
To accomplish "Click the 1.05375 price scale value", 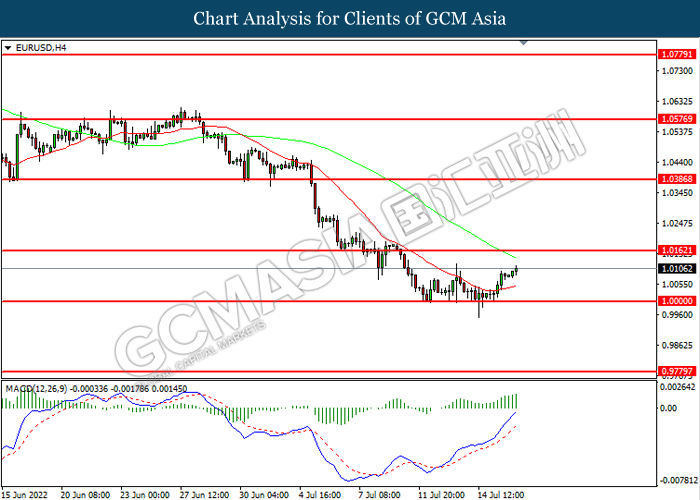I will [677, 132].
